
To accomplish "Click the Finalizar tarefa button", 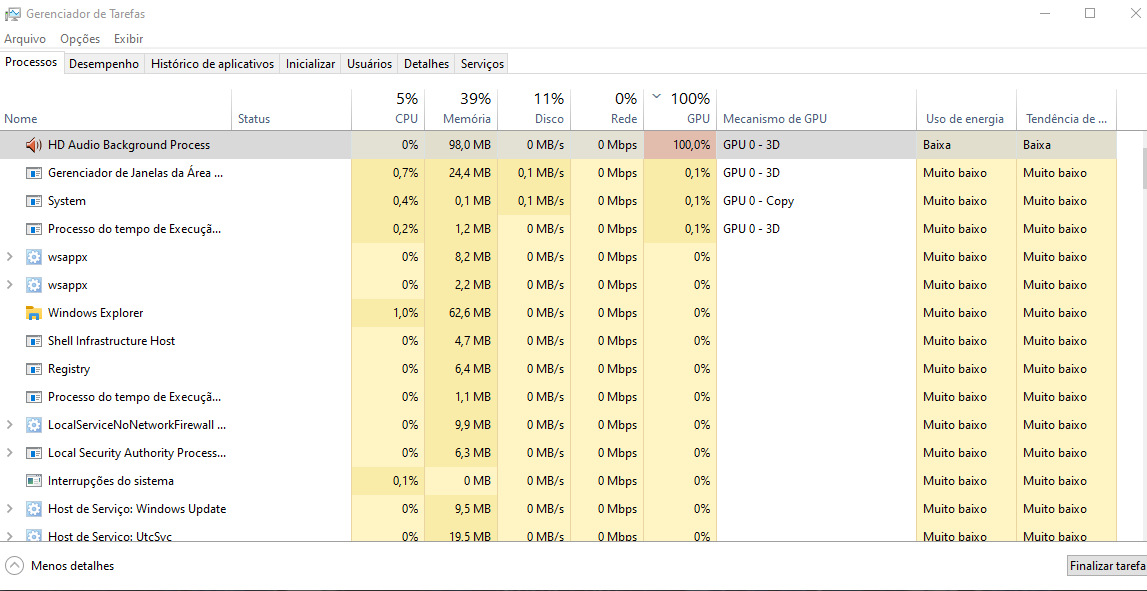I will [1107, 566].
